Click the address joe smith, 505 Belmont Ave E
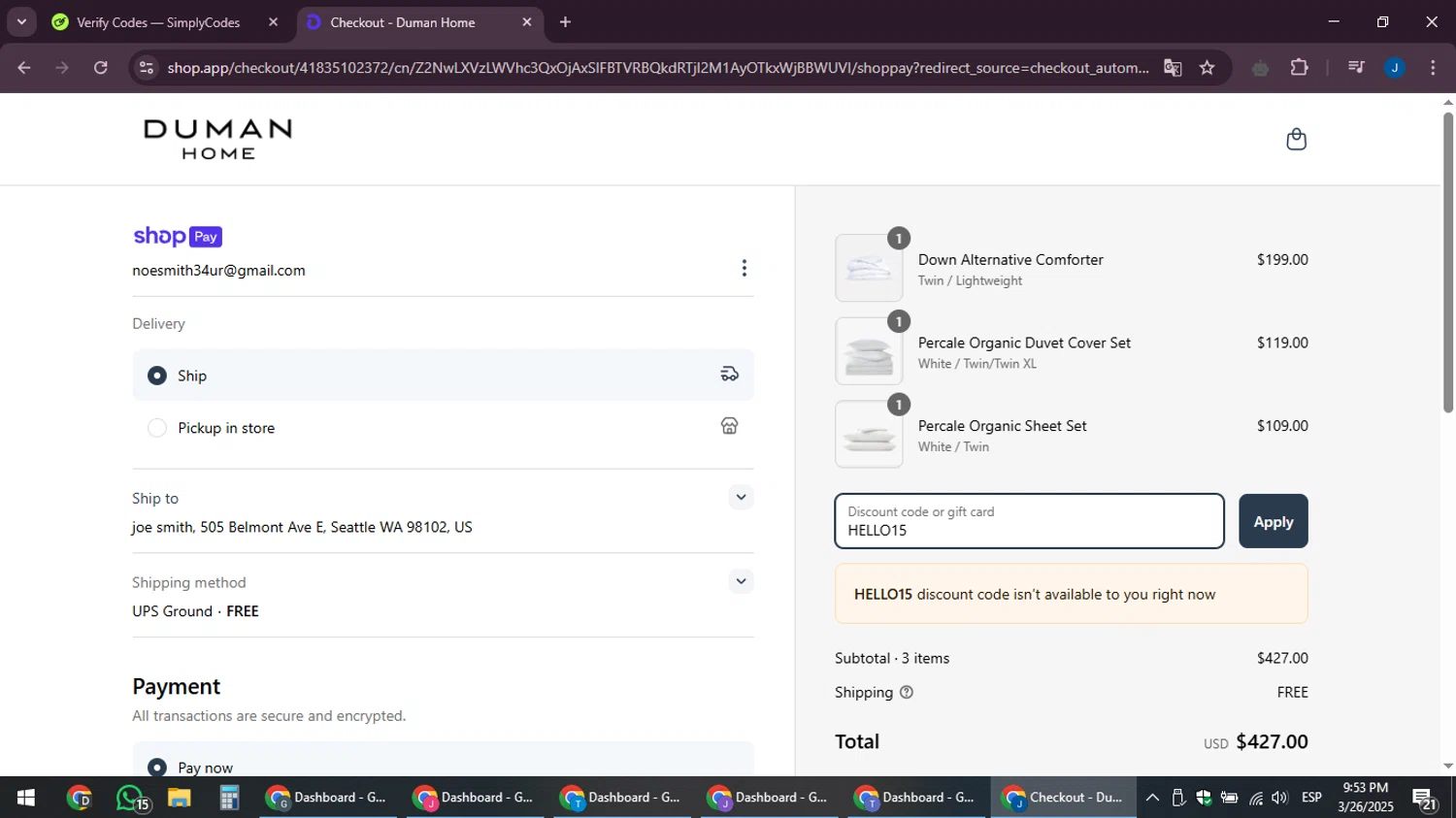This screenshot has height=818, width=1456. point(302,527)
